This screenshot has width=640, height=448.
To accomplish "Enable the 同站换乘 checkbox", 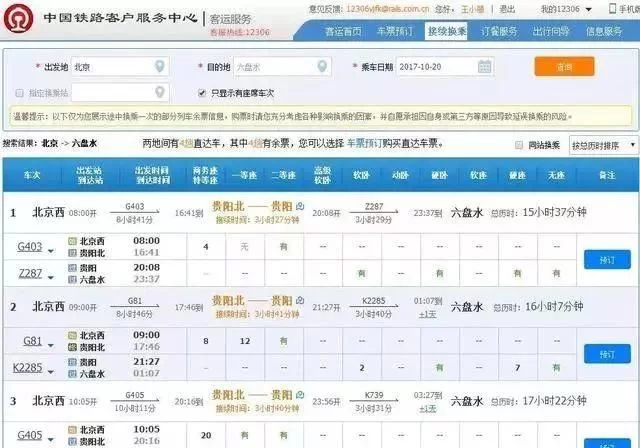I will 519,145.
